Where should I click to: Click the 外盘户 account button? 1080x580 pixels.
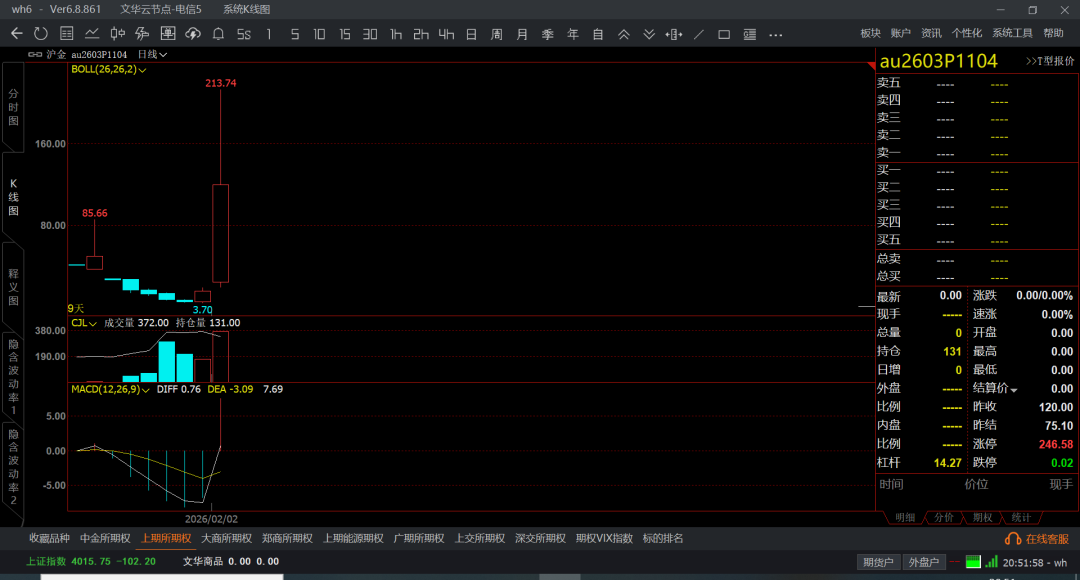pos(924,562)
